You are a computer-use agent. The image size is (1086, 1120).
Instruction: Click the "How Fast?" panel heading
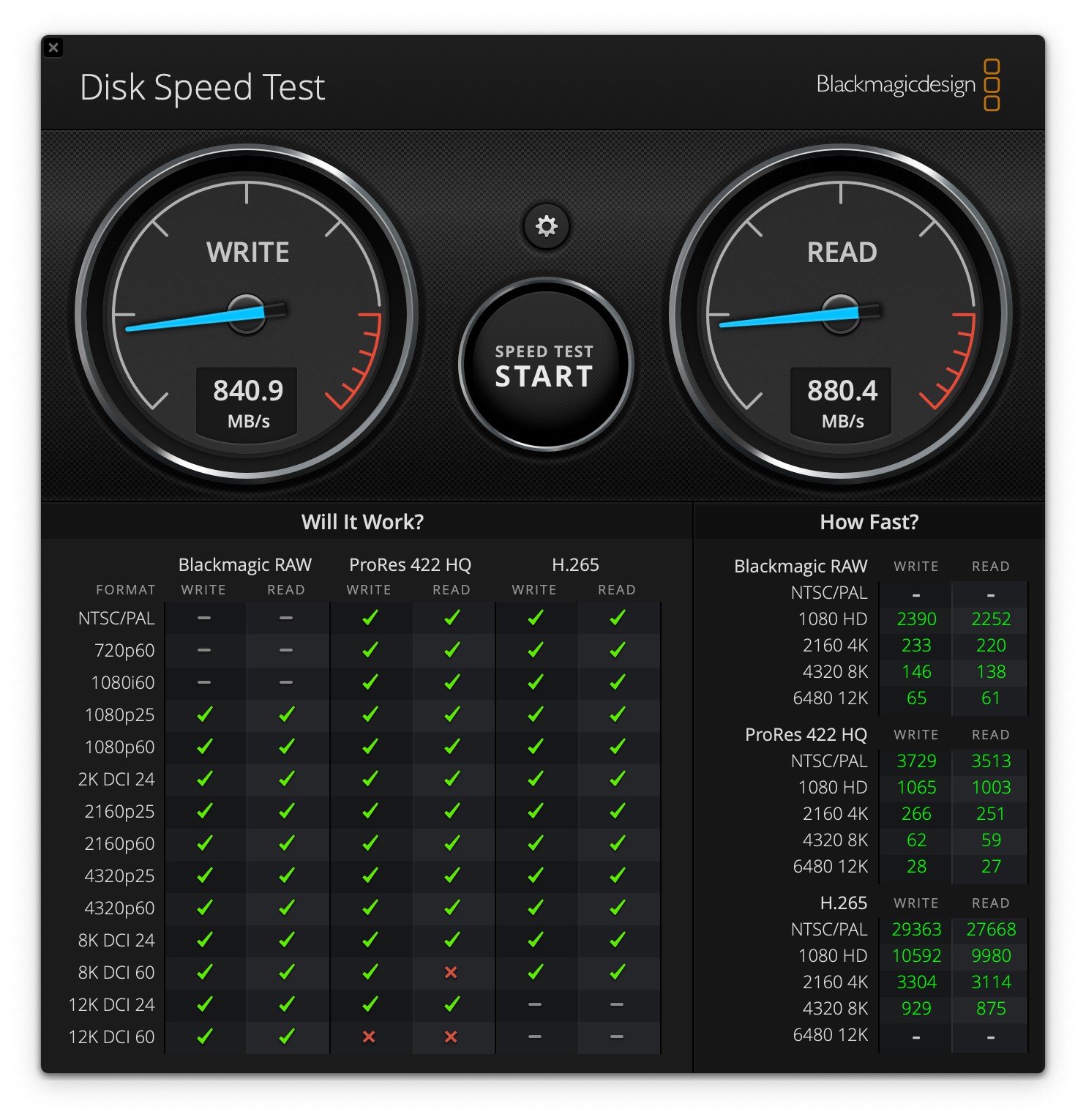point(869,522)
